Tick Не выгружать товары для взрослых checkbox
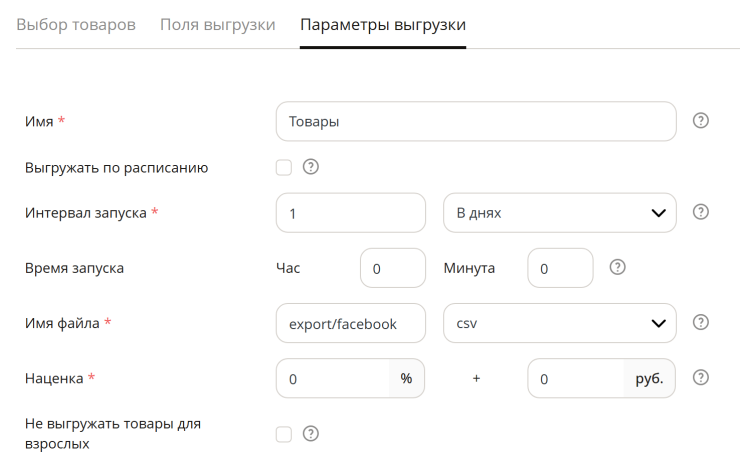The height and width of the screenshot is (470, 740). pos(284,434)
